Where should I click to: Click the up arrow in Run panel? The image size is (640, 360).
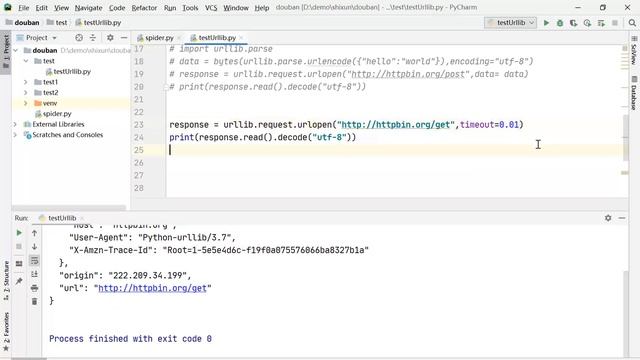point(34,233)
